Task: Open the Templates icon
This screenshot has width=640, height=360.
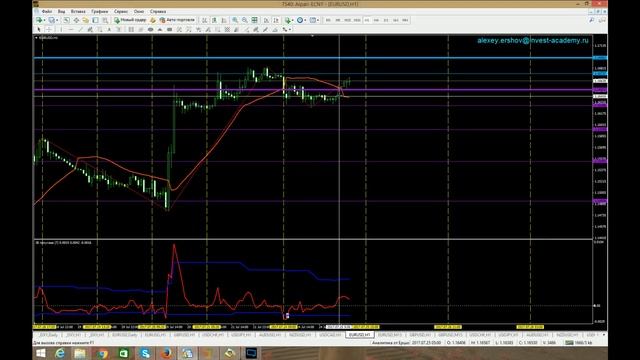Action: click(x=313, y=20)
